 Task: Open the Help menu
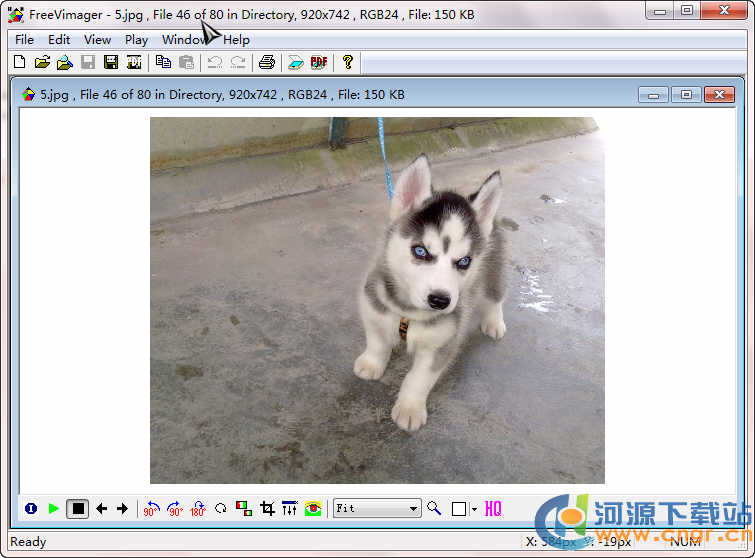(236, 39)
